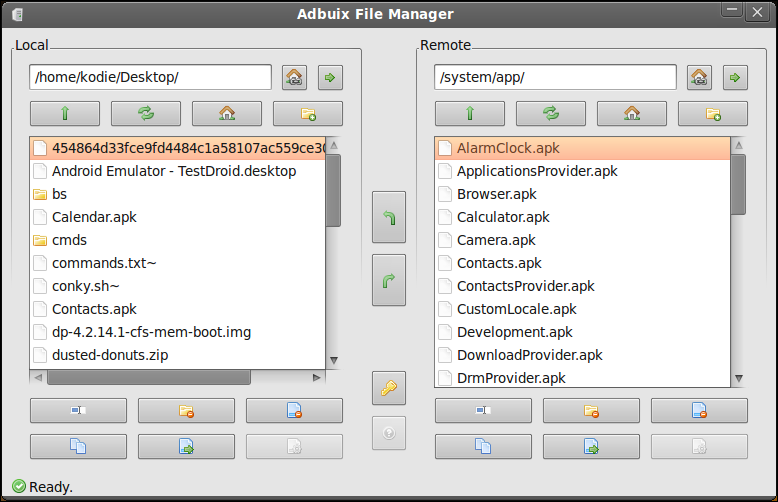Go to home folder in Local panel
This screenshot has width=778, height=502.
pos(227,114)
